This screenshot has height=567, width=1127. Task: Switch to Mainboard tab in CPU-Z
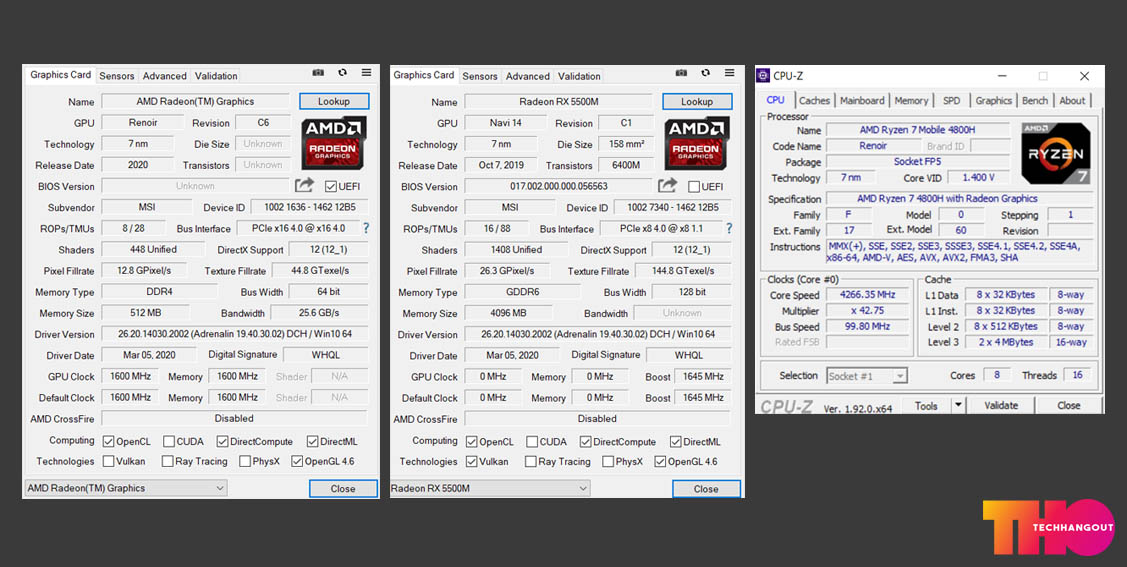coord(862,101)
